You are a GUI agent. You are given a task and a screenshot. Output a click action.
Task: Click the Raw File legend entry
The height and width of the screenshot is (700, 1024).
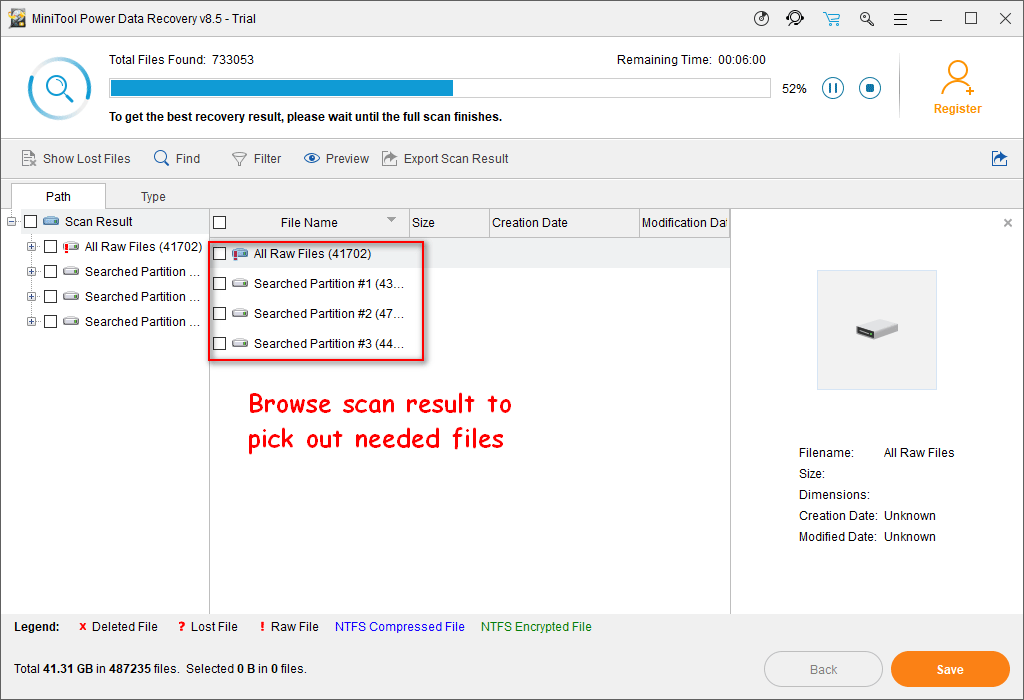(x=289, y=627)
